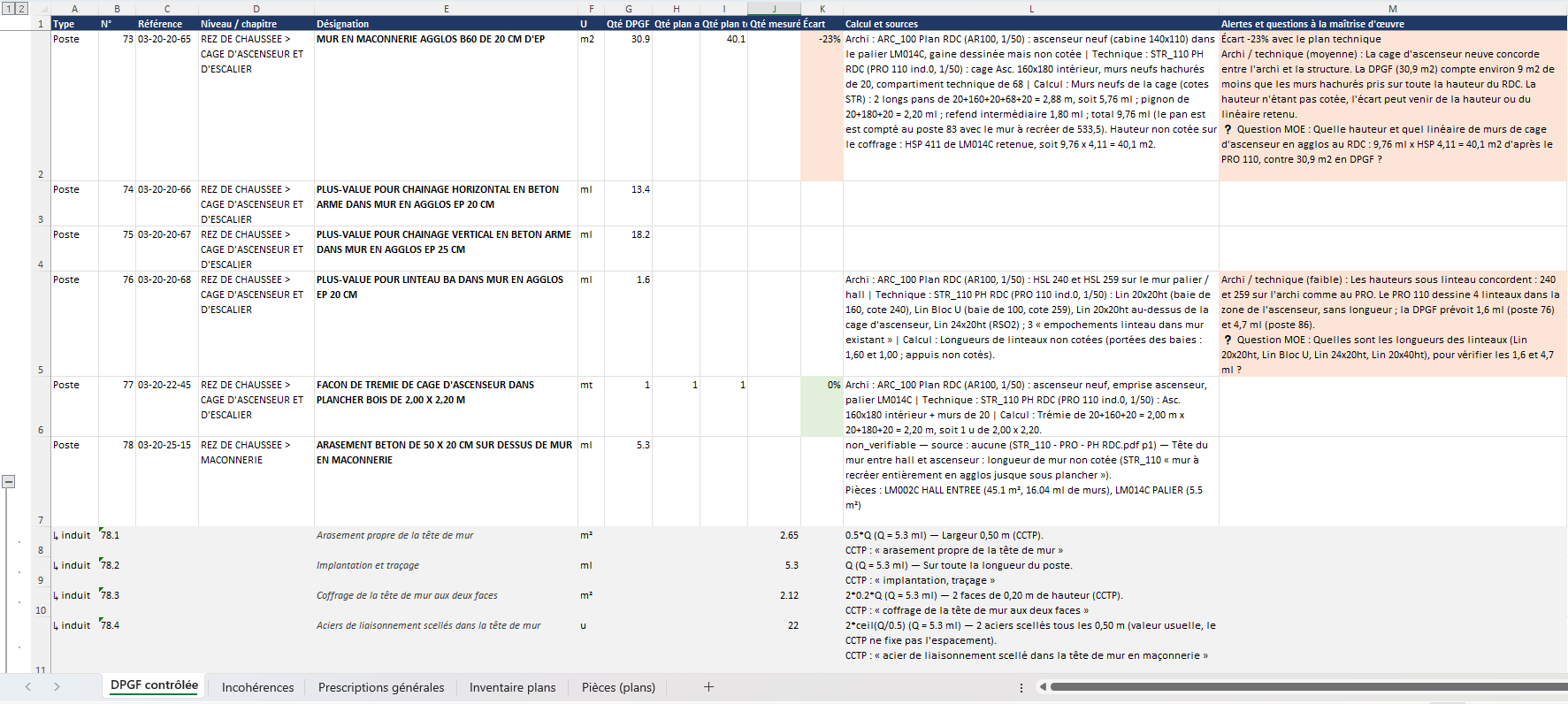Image resolution: width=1568 pixels, height=704 pixels.
Task: Select the measured quantity cell 22
Action: point(774,647)
